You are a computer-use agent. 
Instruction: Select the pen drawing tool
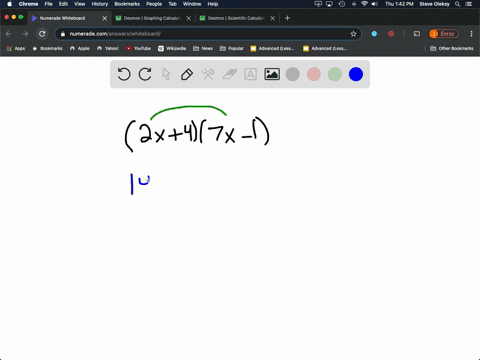point(187,74)
